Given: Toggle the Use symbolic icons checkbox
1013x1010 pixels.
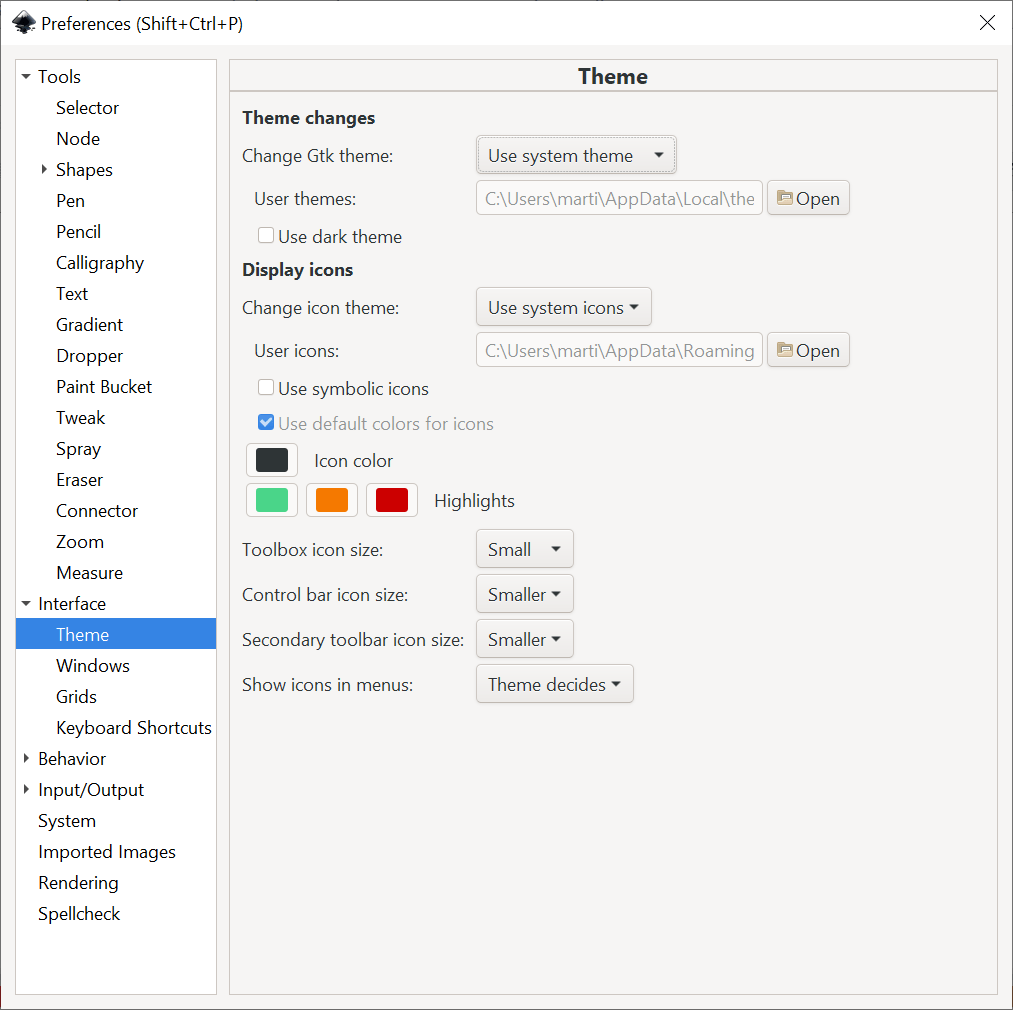Looking at the screenshot, I should tap(266, 388).
